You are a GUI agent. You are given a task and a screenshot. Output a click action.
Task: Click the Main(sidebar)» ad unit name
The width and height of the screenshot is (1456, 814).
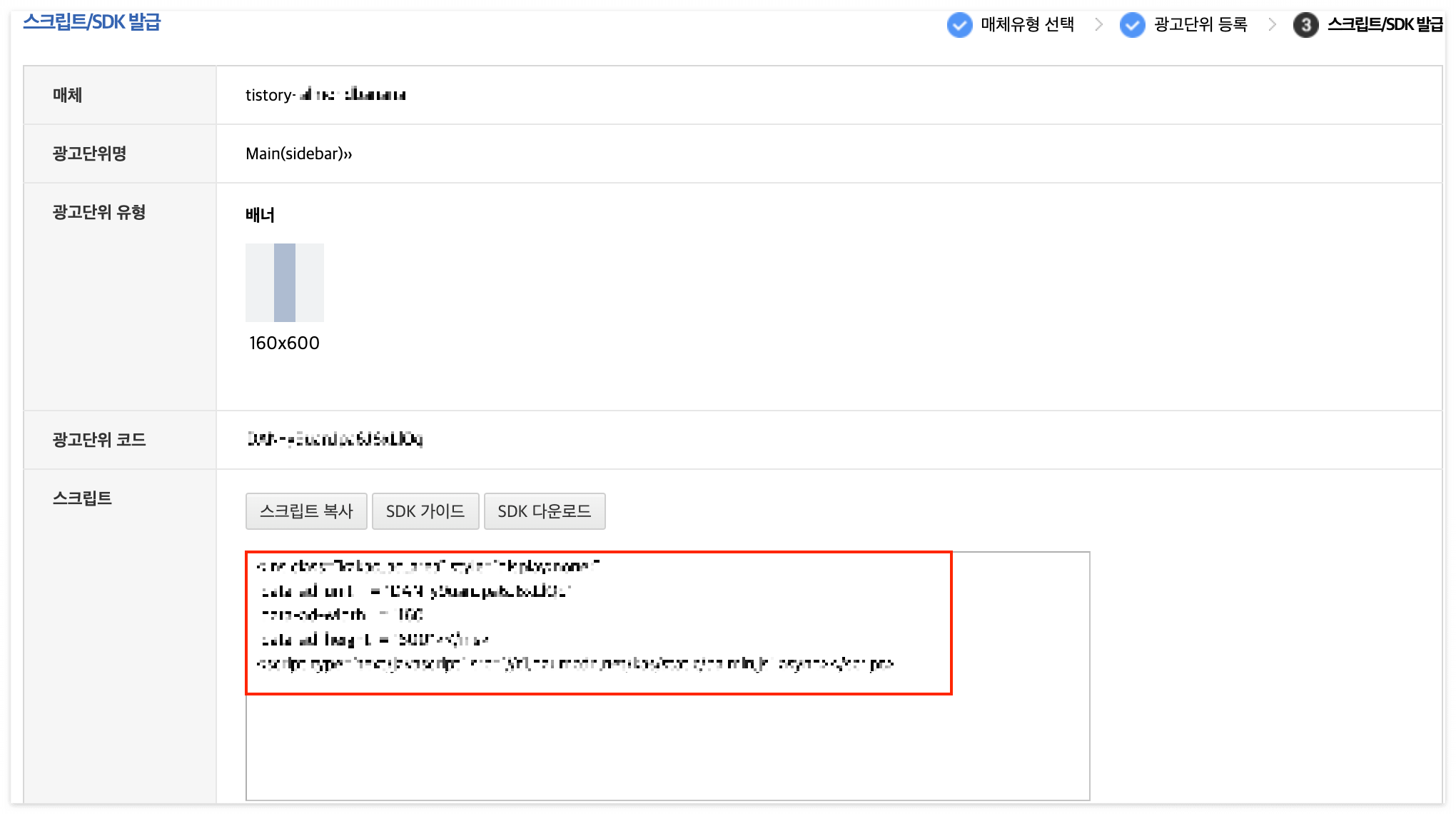(x=298, y=154)
